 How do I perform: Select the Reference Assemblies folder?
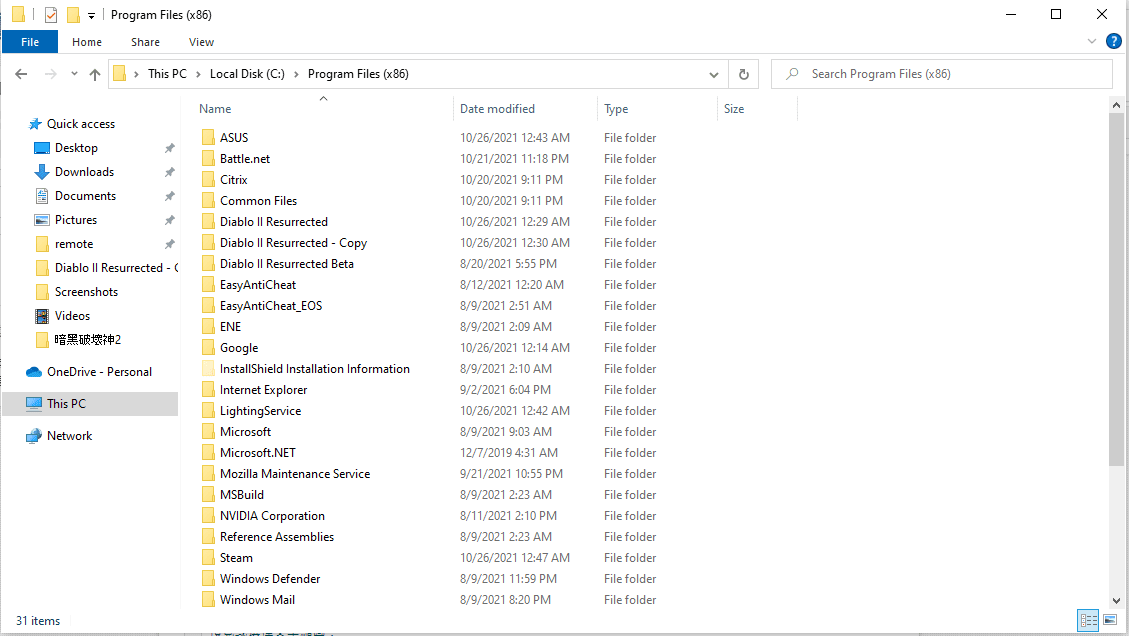(277, 537)
